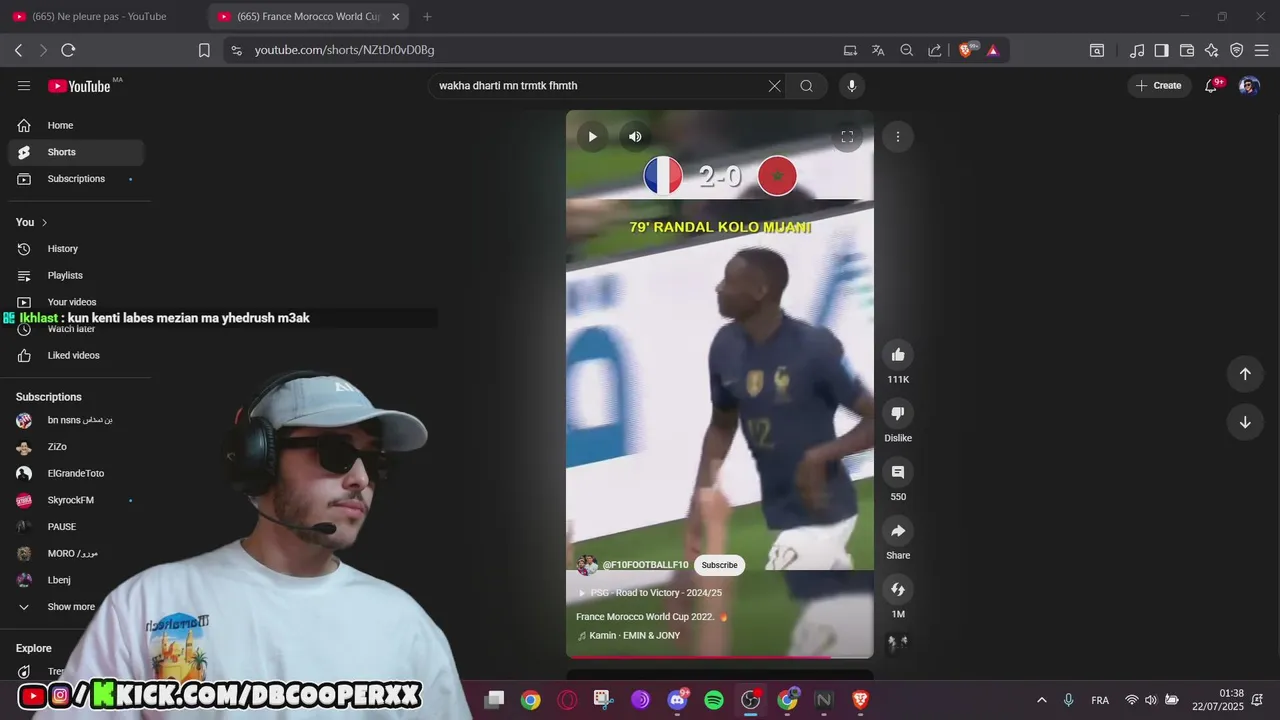Open fullscreen mode for the Short
This screenshot has width=1280, height=720.
tap(847, 137)
